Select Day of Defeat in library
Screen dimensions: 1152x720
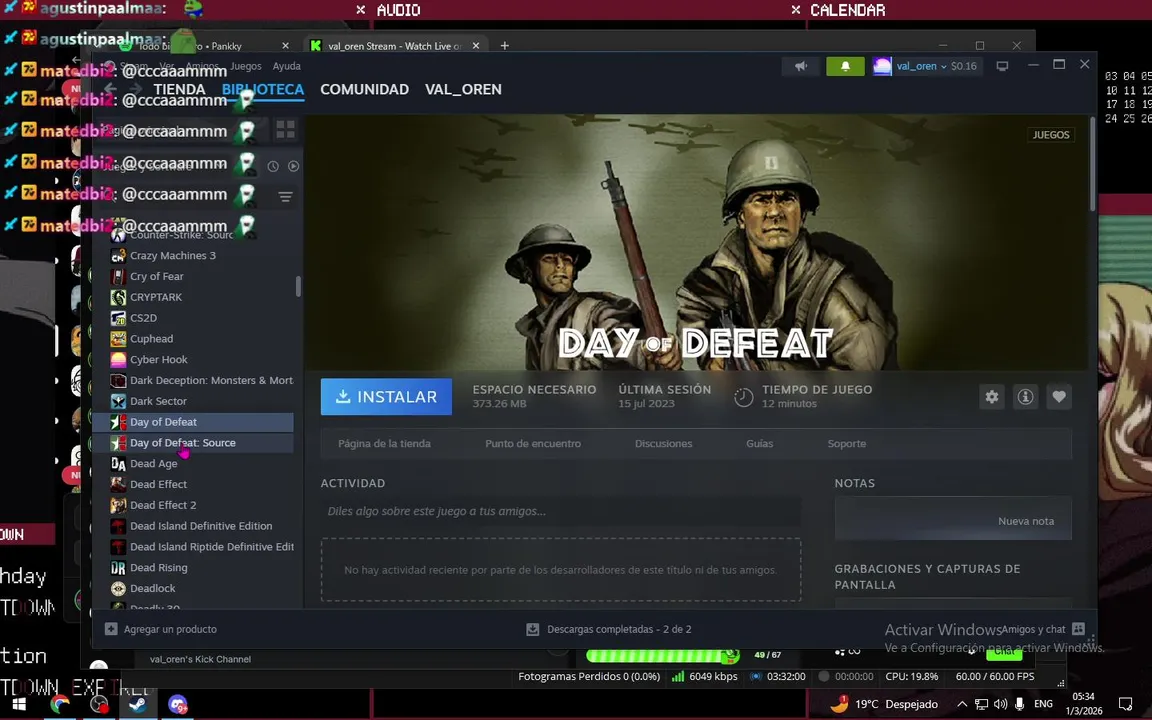click(192, 422)
